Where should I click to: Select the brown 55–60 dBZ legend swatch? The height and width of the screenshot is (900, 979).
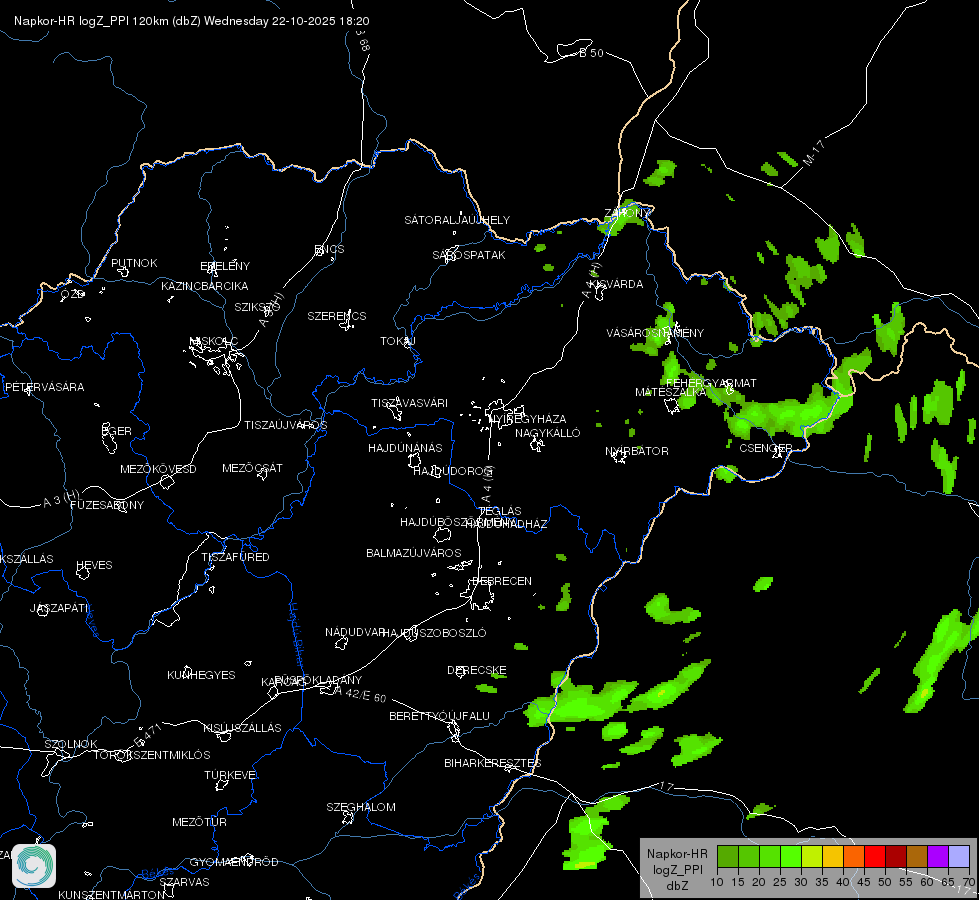click(917, 856)
